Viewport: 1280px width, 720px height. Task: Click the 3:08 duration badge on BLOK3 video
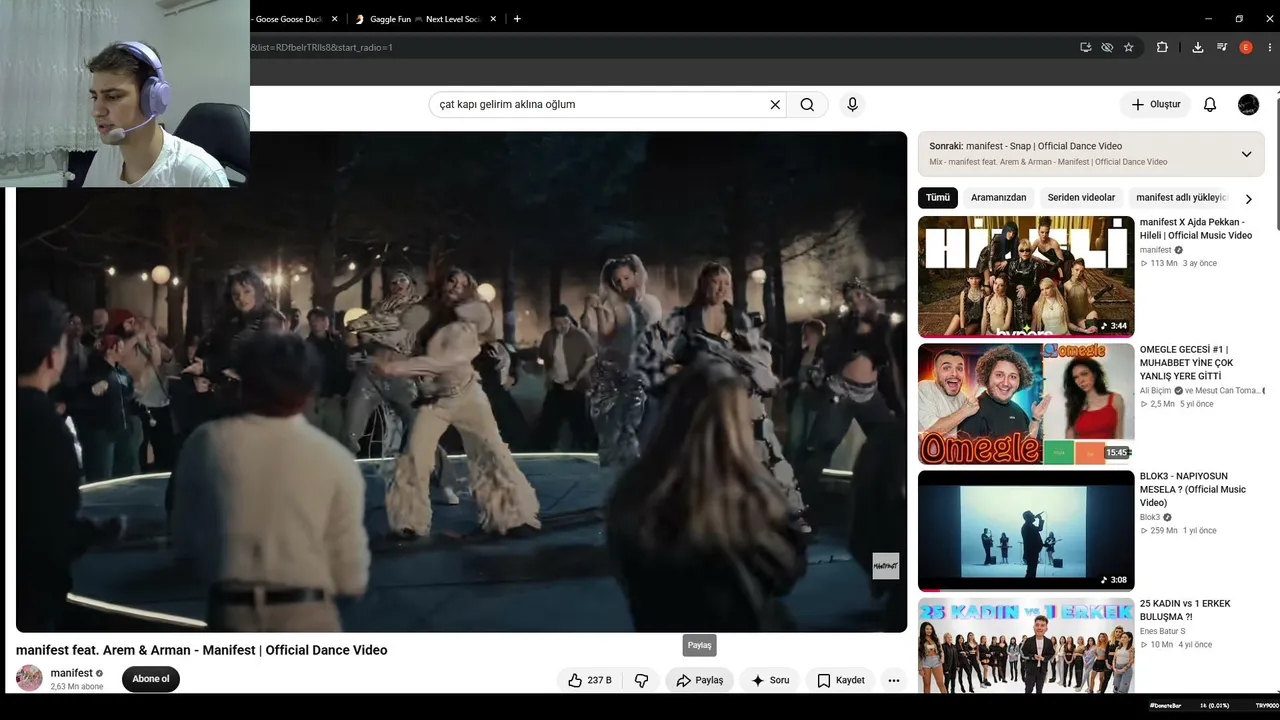[x=1114, y=580]
